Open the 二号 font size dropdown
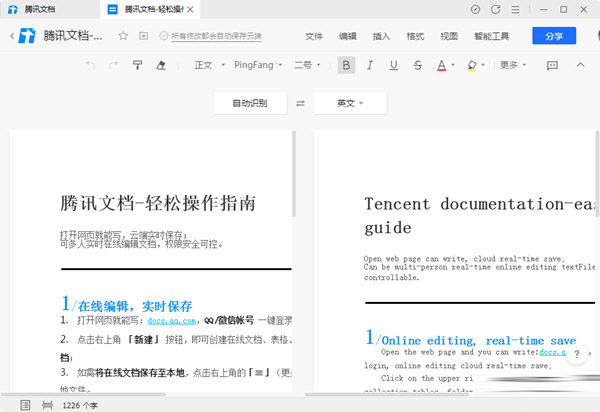This screenshot has height=412, width=600. pyautogui.click(x=307, y=65)
